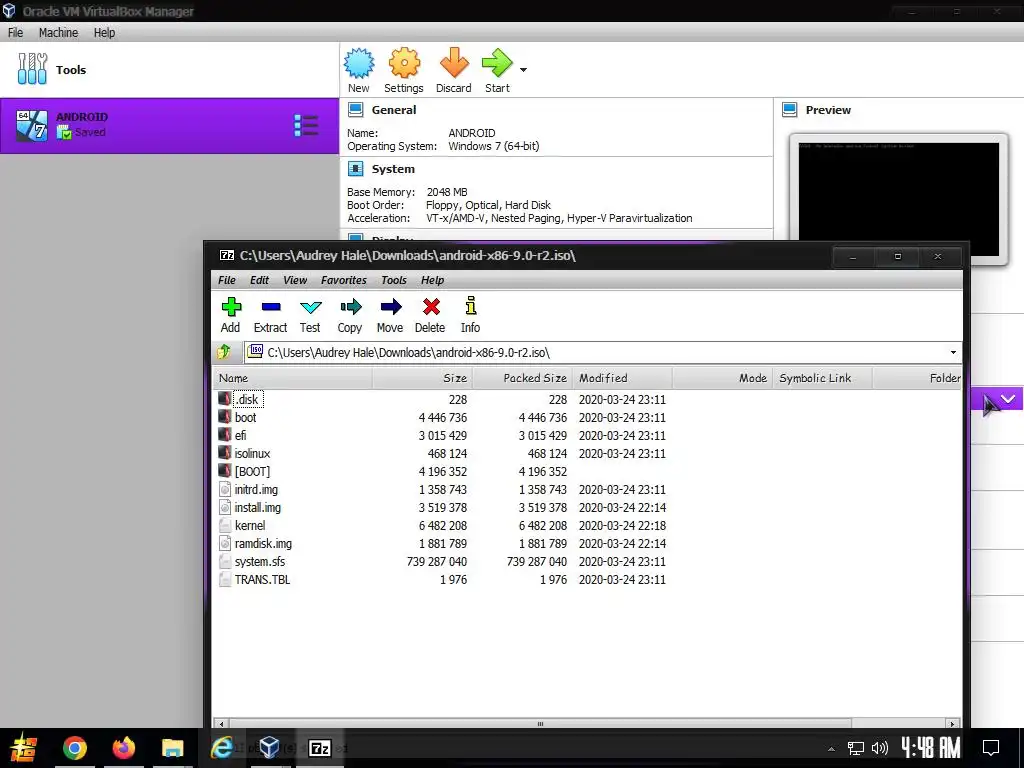Open Google Chrome from taskbar
This screenshot has width=1024, height=768.
75,748
